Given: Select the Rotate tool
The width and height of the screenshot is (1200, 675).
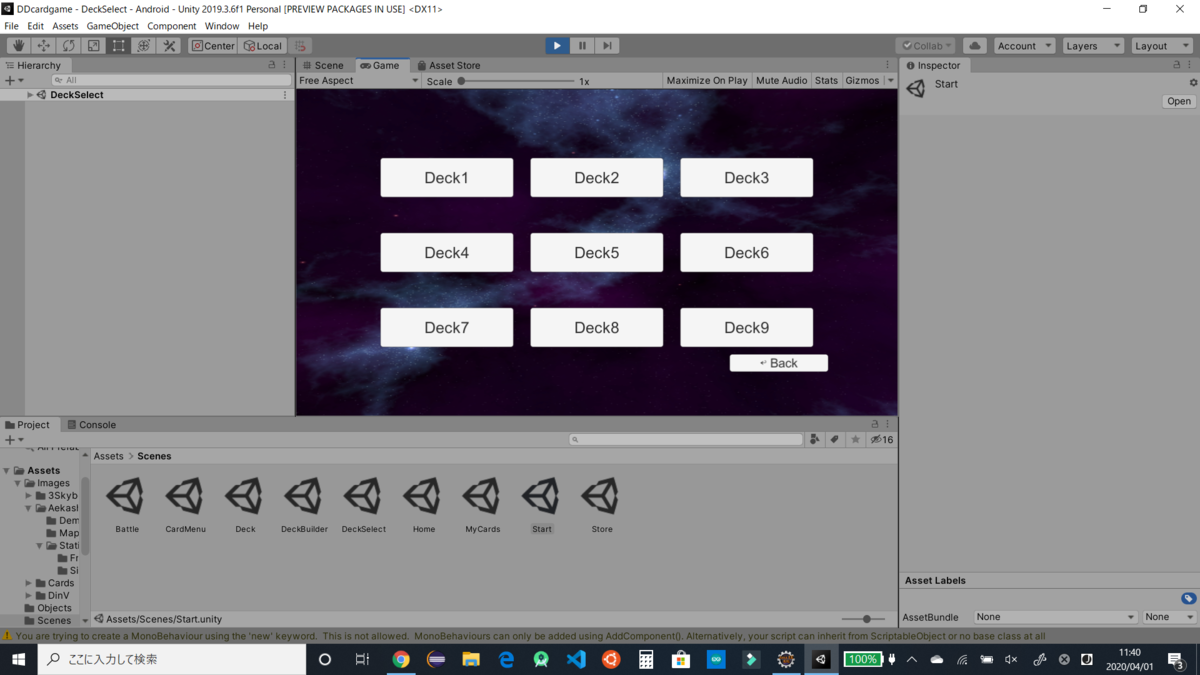Looking at the screenshot, I should pyautogui.click(x=68, y=46).
